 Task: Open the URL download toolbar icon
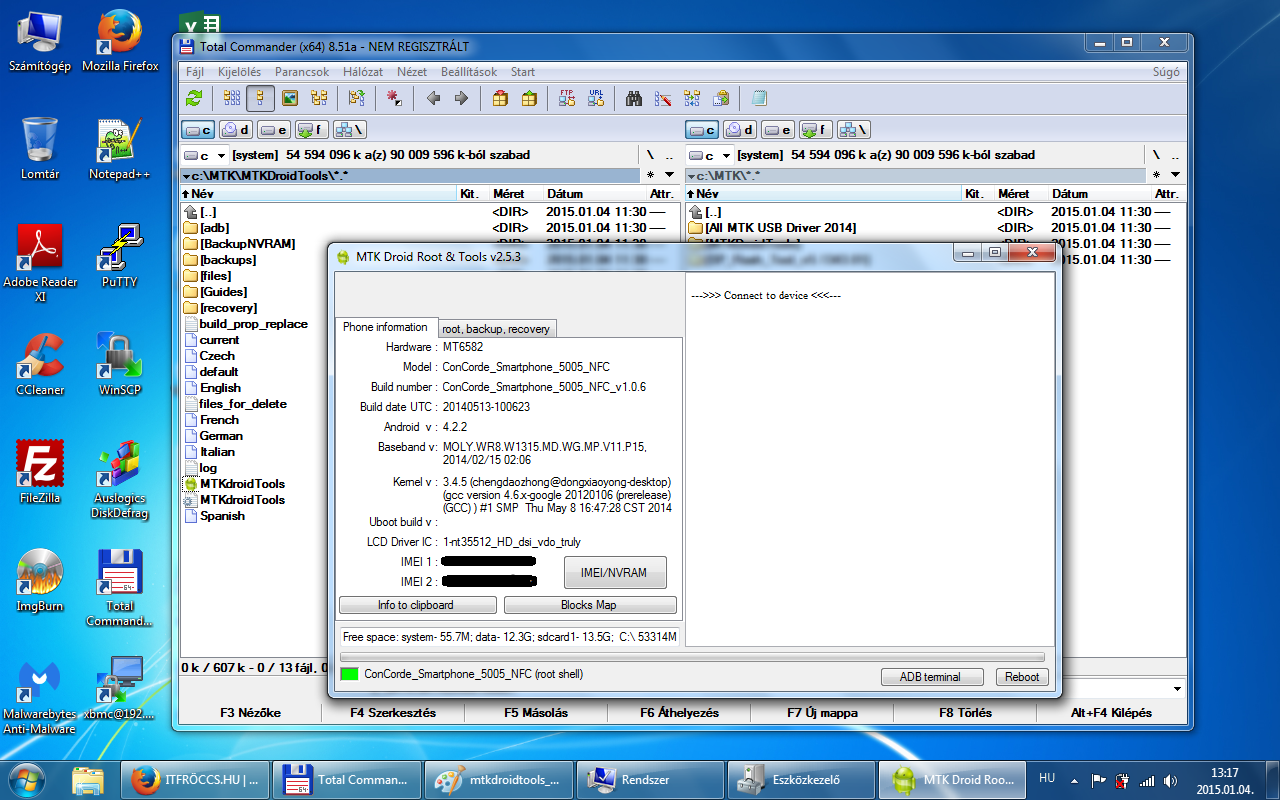(596, 98)
